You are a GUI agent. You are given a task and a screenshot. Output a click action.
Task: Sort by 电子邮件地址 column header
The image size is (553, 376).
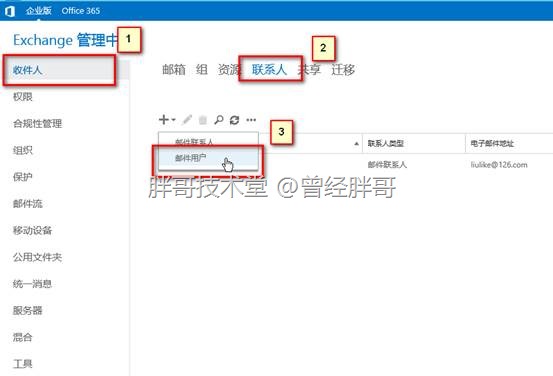click(x=492, y=143)
